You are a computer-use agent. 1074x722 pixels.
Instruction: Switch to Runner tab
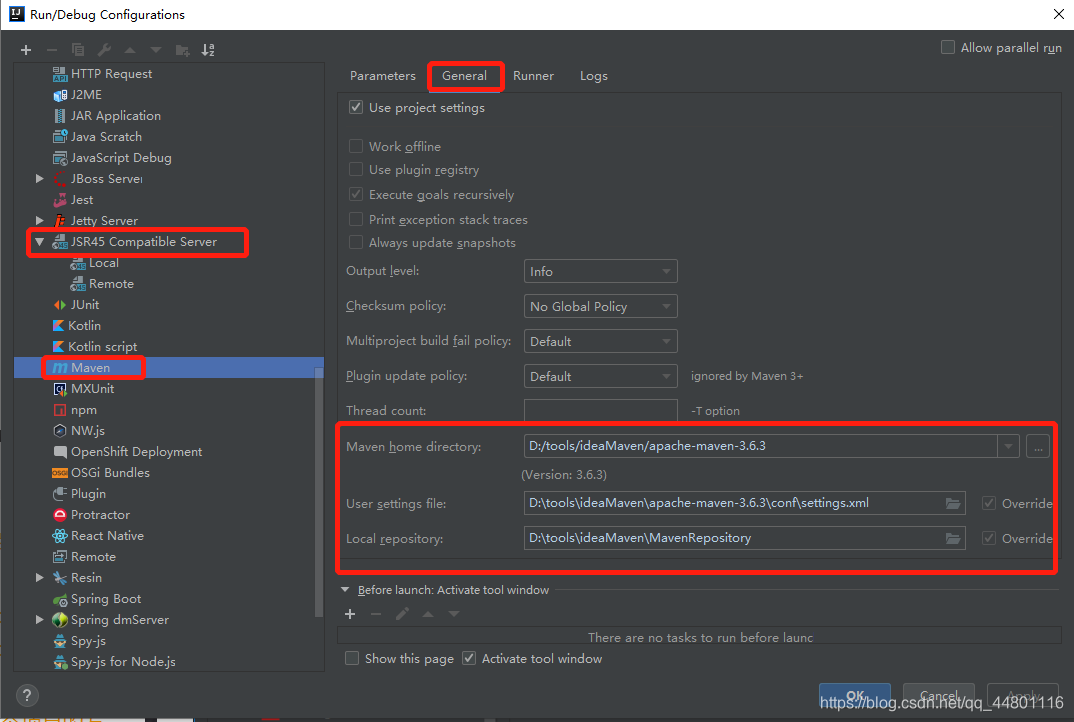pyautogui.click(x=534, y=76)
